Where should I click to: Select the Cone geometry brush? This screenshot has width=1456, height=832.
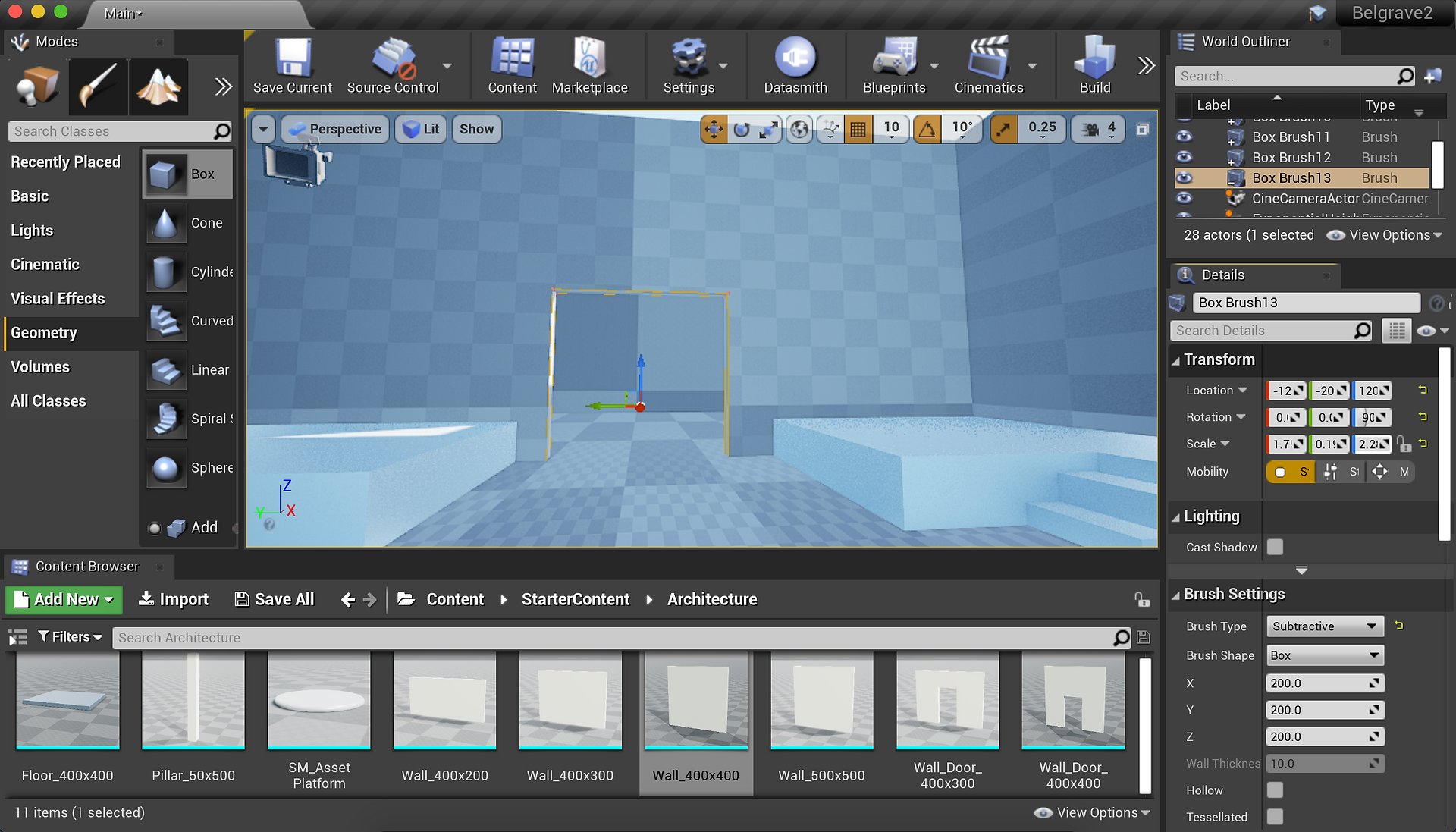188,223
